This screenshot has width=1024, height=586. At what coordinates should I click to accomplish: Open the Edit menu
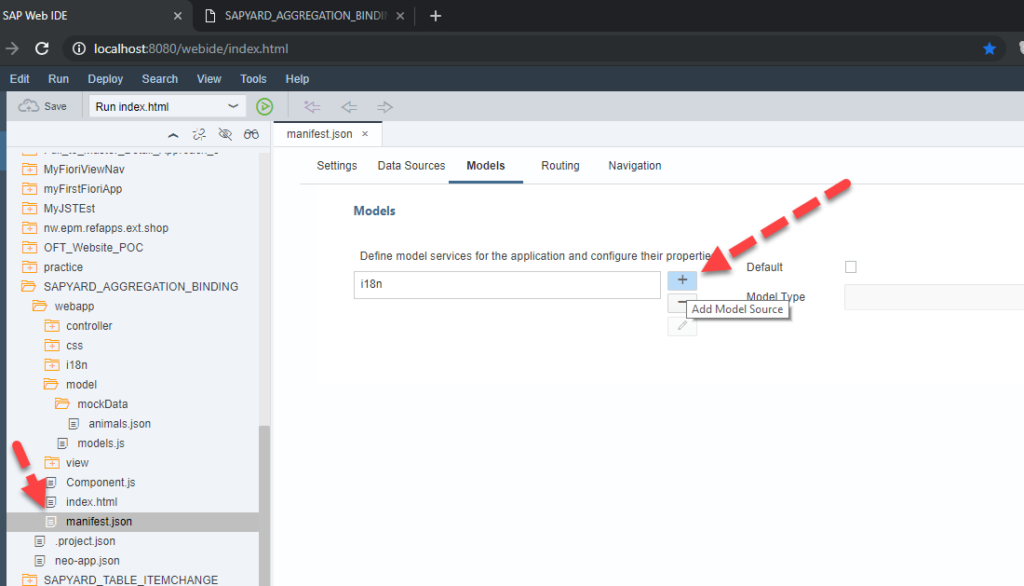click(x=20, y=79)
